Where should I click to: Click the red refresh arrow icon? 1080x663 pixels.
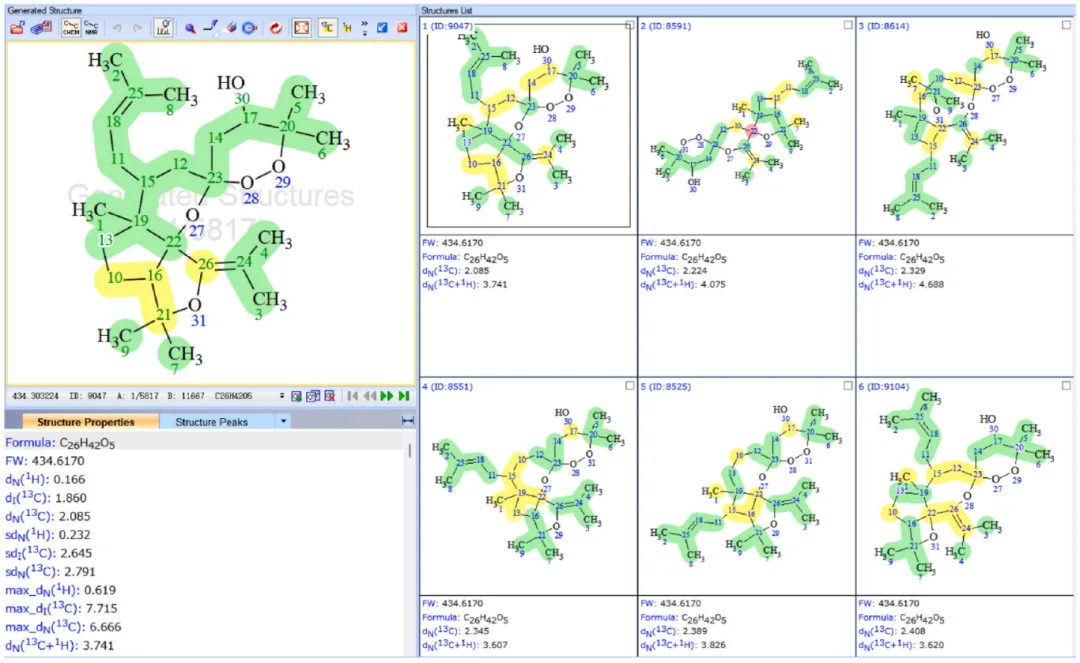coord(276,28)
